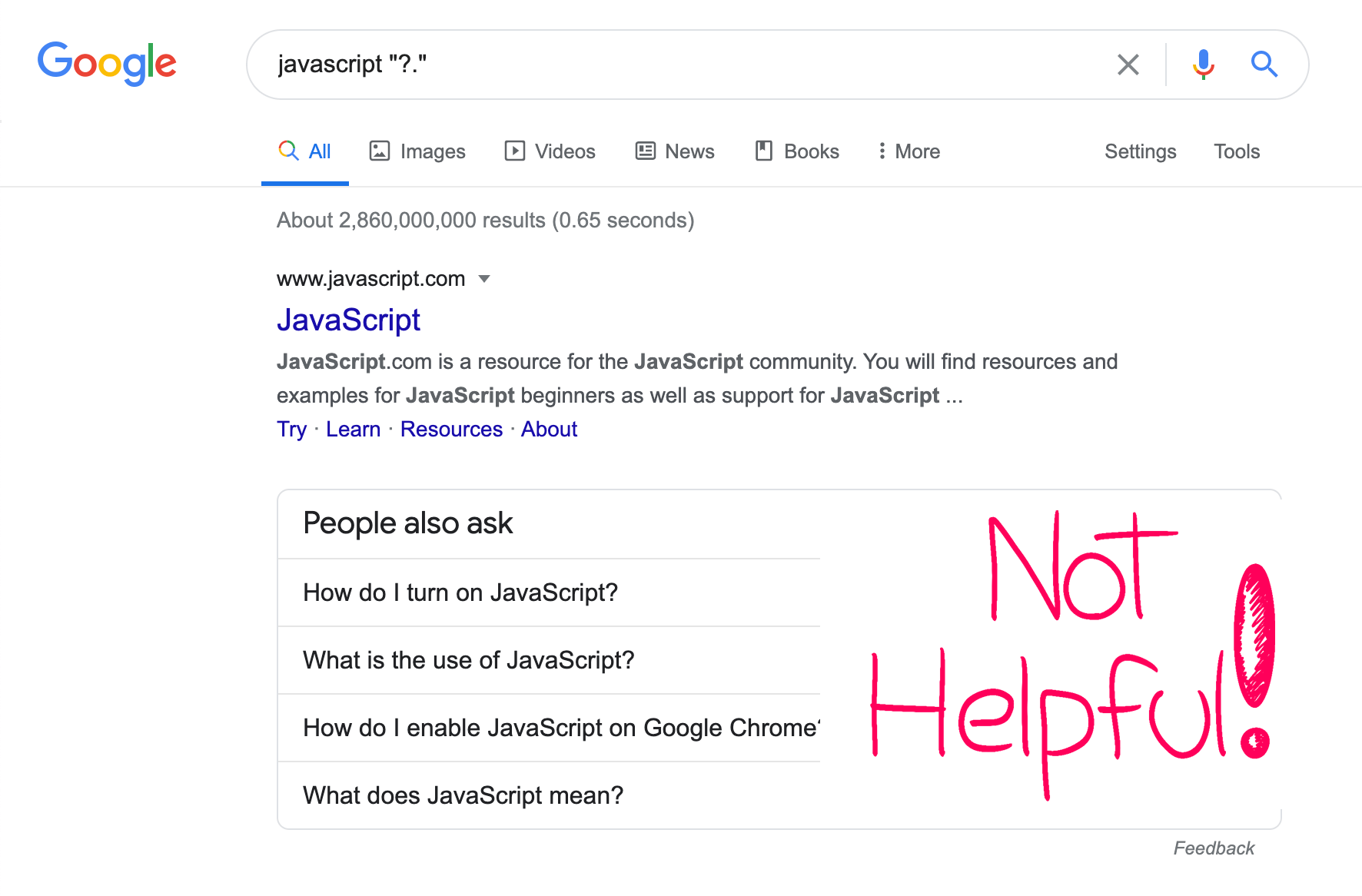
Task: Clear the search box with the X icon
Action: [x=1128, y=65]
